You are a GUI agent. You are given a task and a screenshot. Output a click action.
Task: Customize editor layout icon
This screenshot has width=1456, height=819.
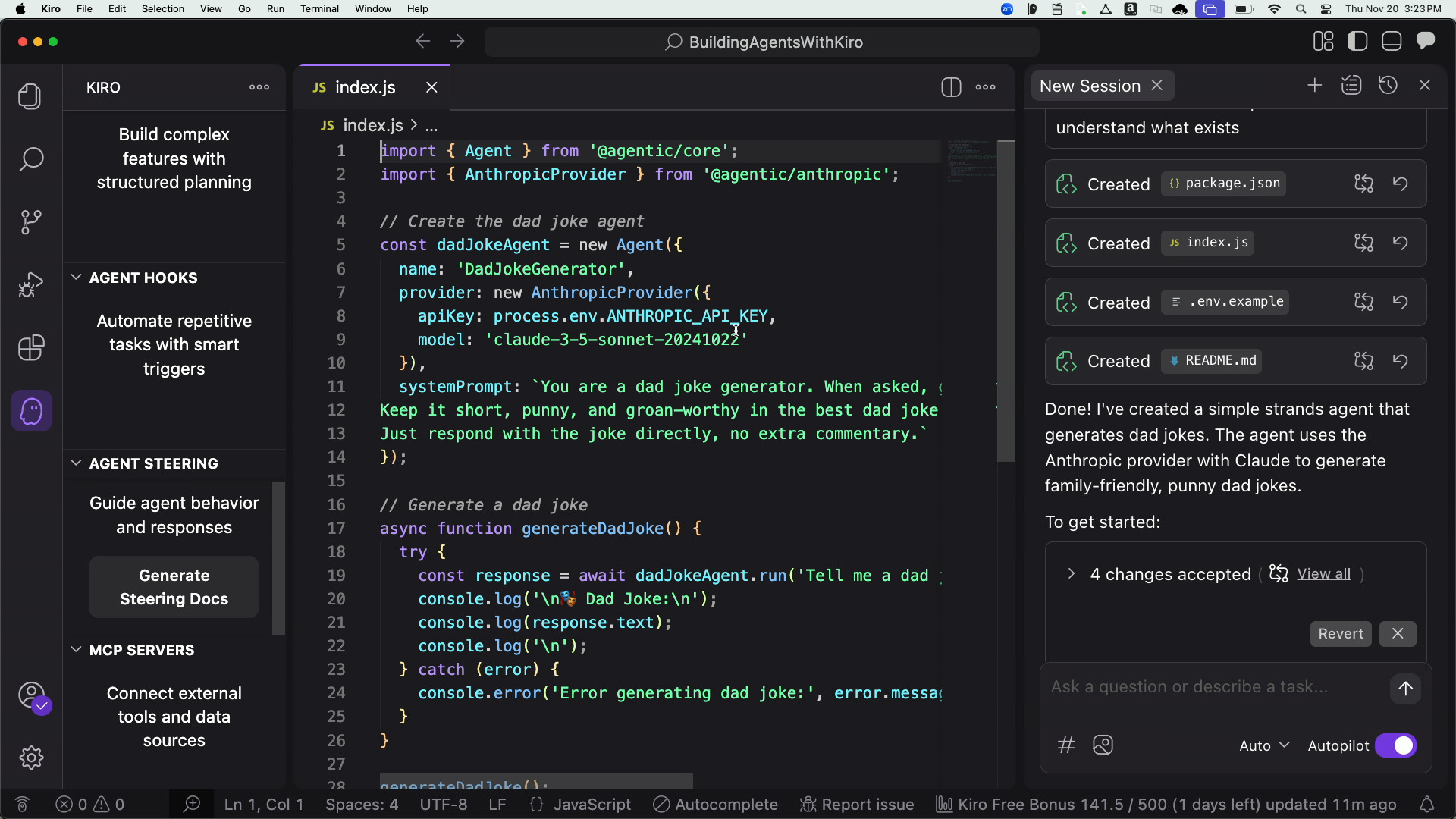[1323, 42]
